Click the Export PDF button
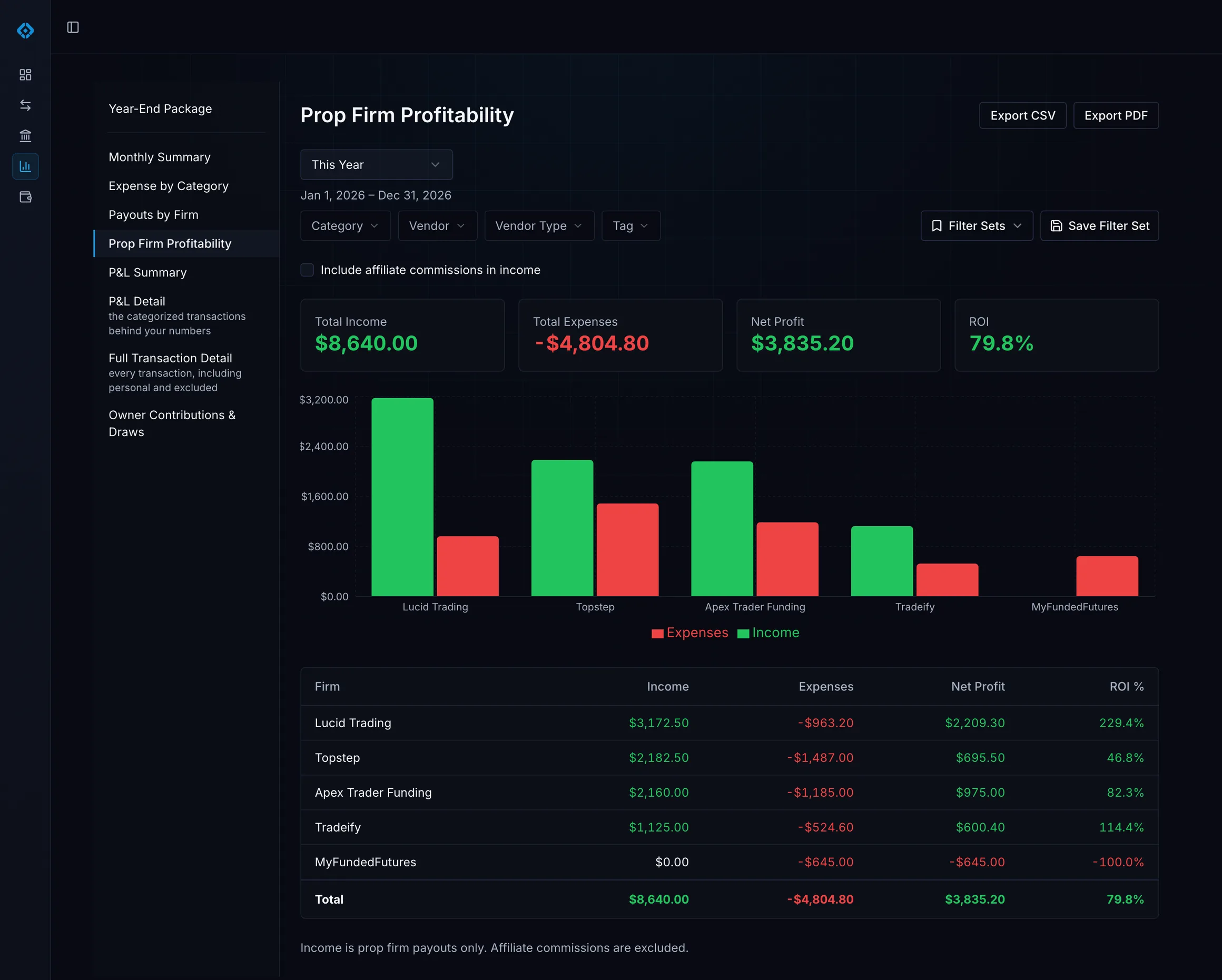Image resolution: width=1222 pixels, height=980 pixels. point(1116,116)
